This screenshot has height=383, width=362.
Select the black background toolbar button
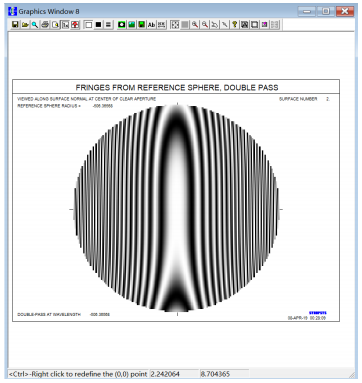click(98, 25)
